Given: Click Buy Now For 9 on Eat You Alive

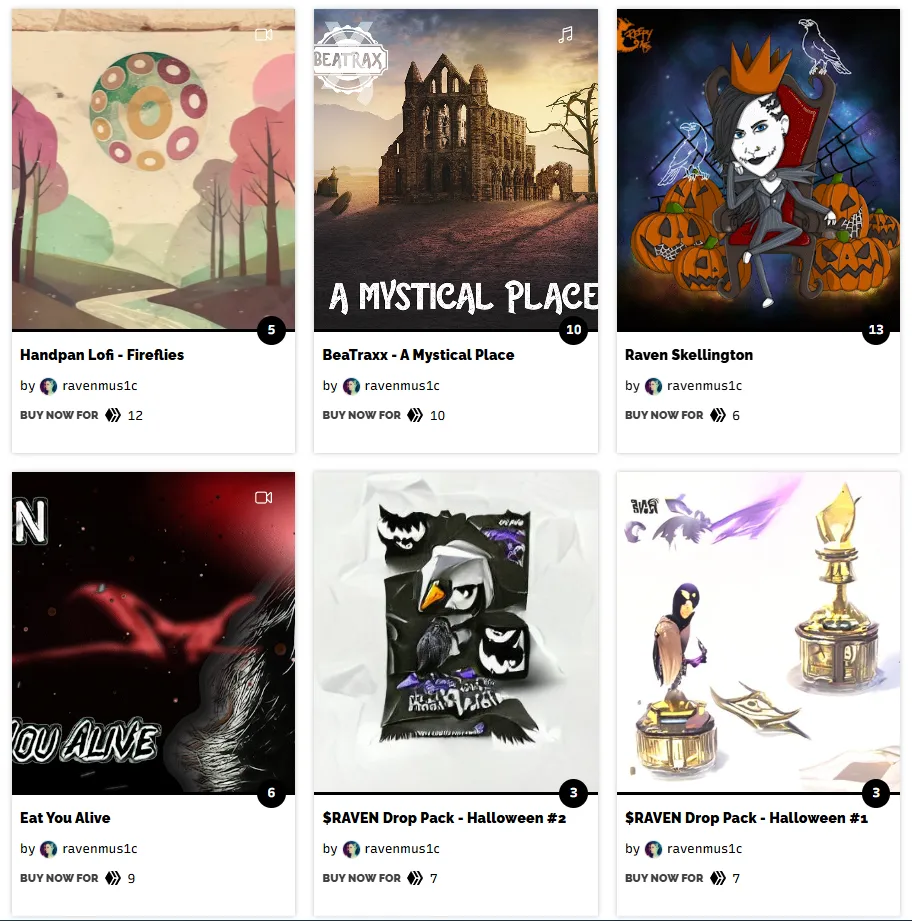Looking at the screenshot, I should pos(78,878).
